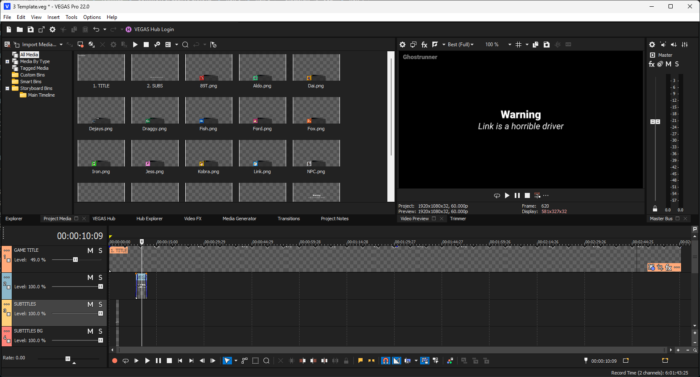Viewport: 700px width, 377px height.
Task: Mute the Master bus
Action: [668, 64]
